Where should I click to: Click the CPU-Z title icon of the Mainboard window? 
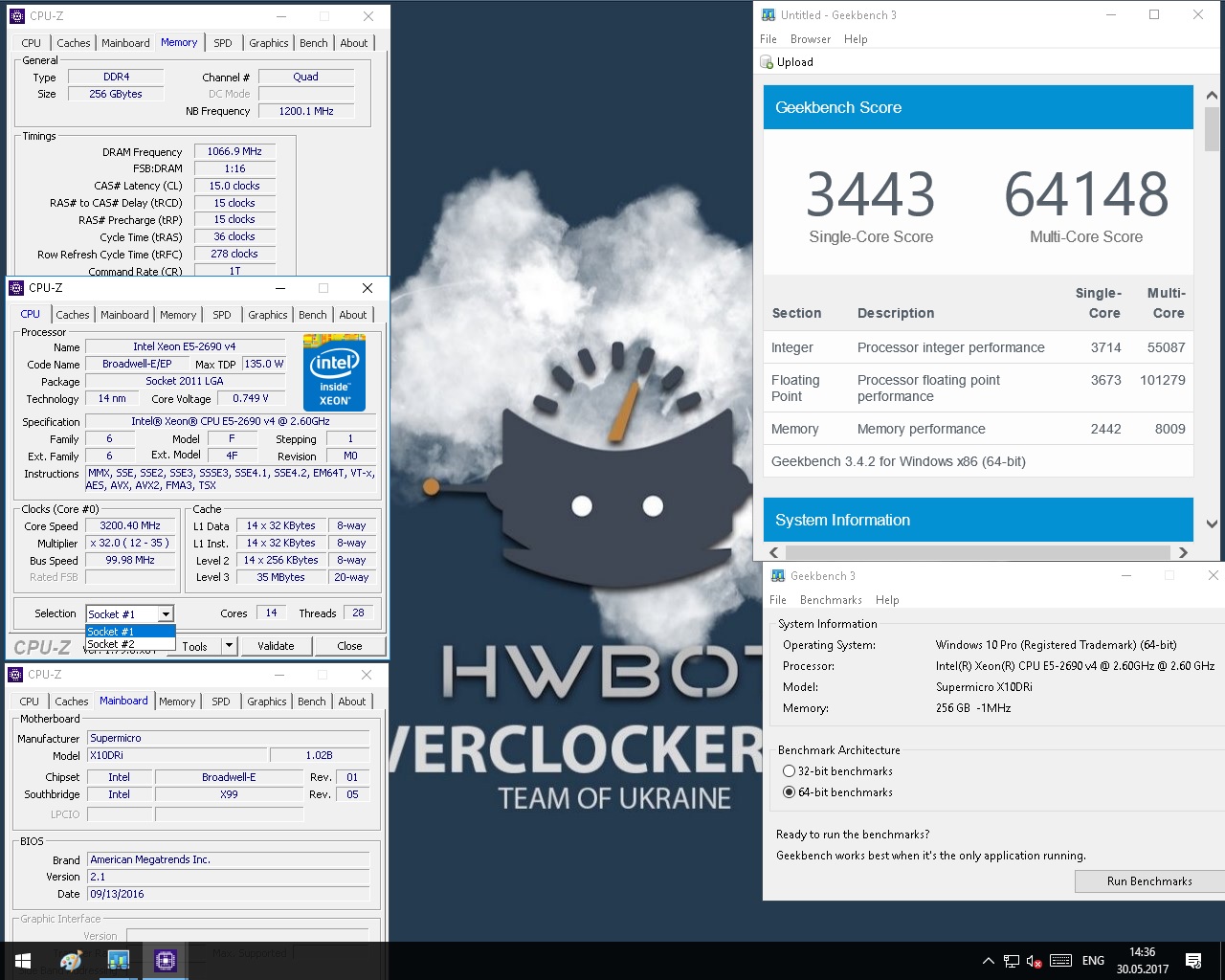coord(16,675)
